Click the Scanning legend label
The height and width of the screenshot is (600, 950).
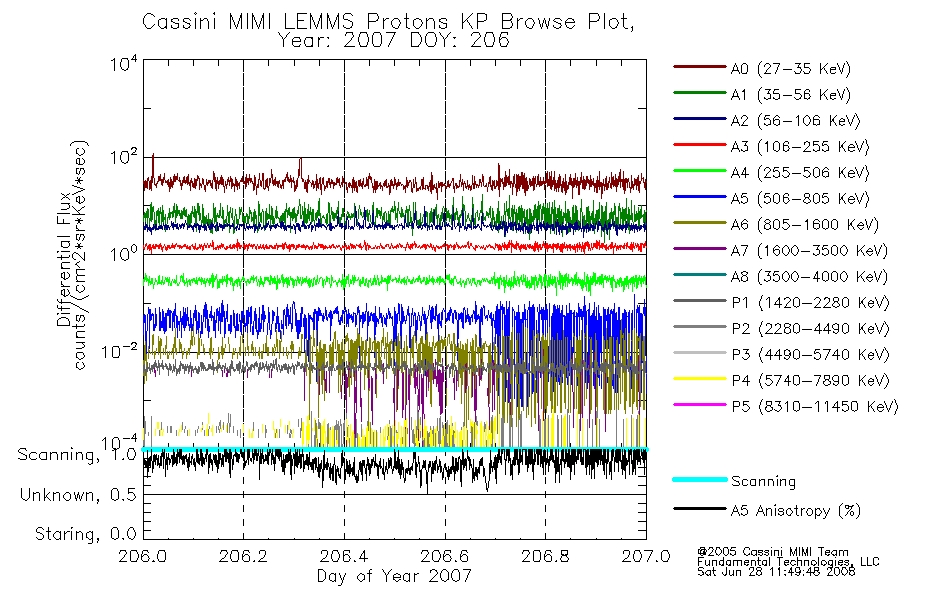763,481
